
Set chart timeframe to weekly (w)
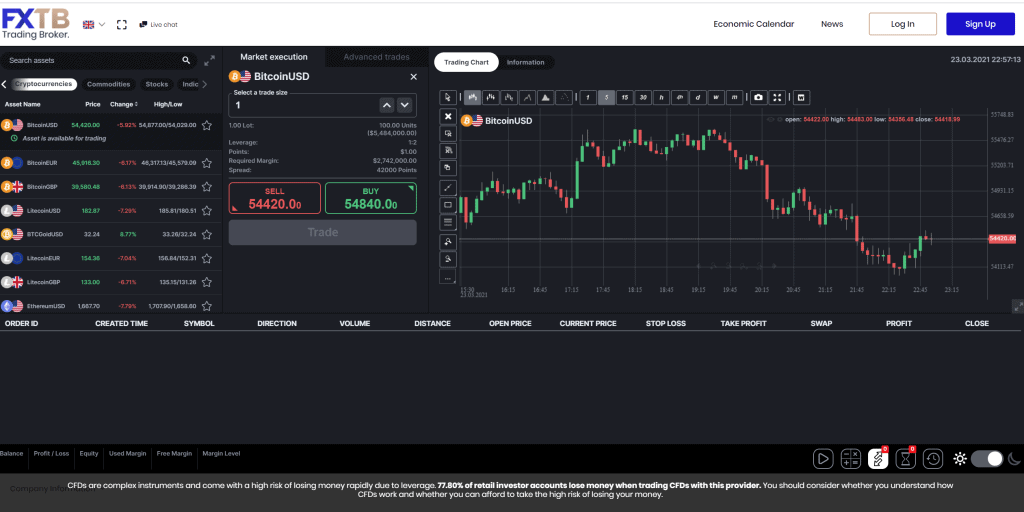716,97
